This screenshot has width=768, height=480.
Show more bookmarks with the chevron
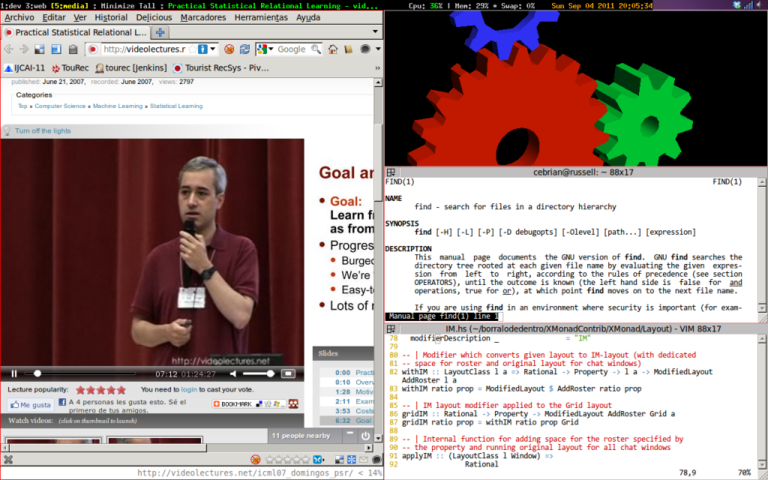[x=378, y=68]
